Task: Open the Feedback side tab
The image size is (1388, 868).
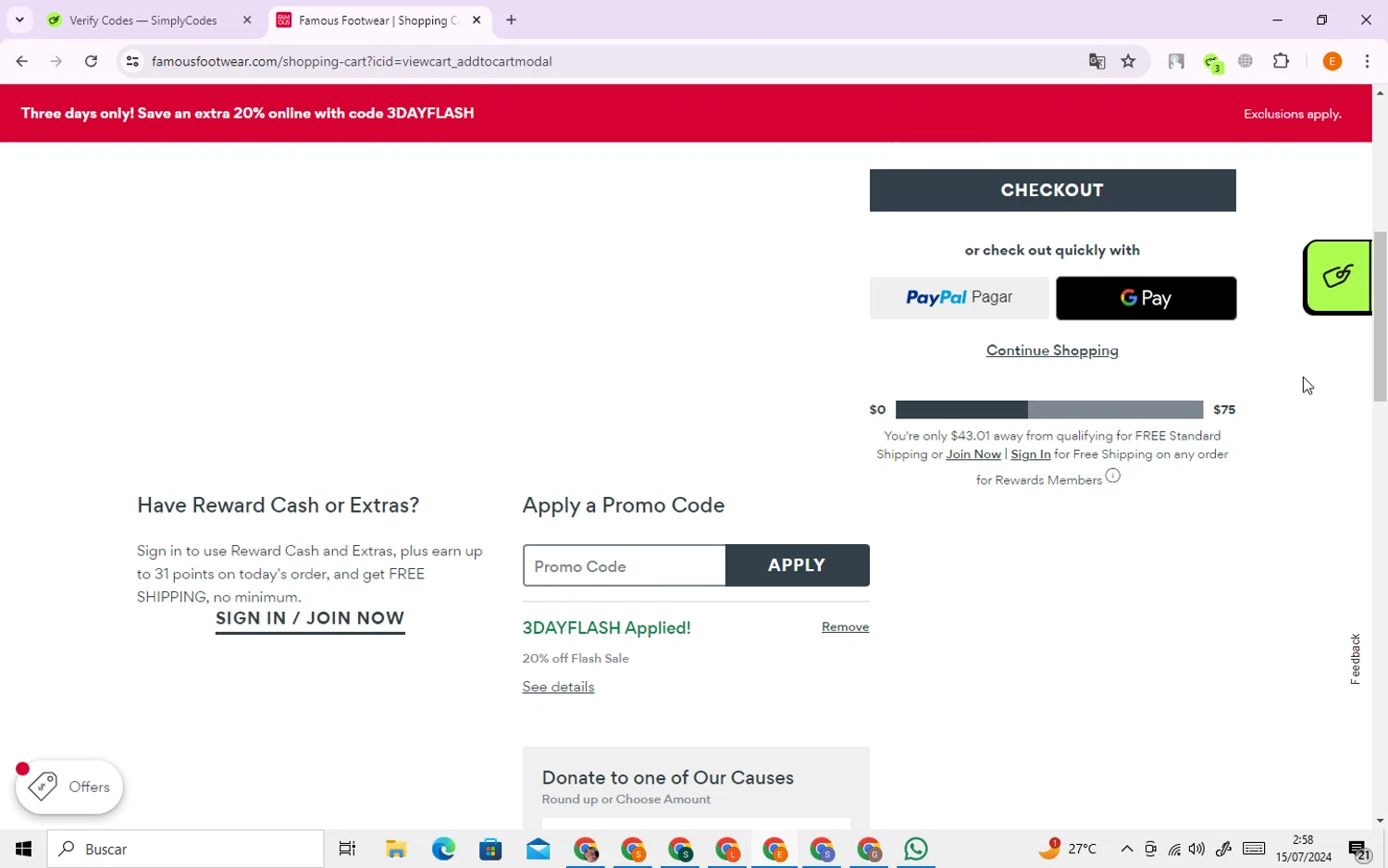Action: (1356, 659)
